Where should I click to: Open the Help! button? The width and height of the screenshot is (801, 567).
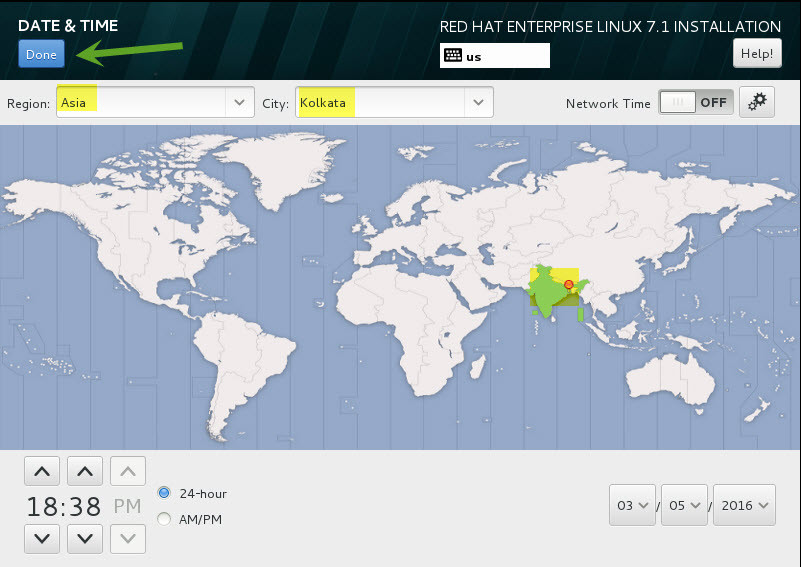[757, 53]
